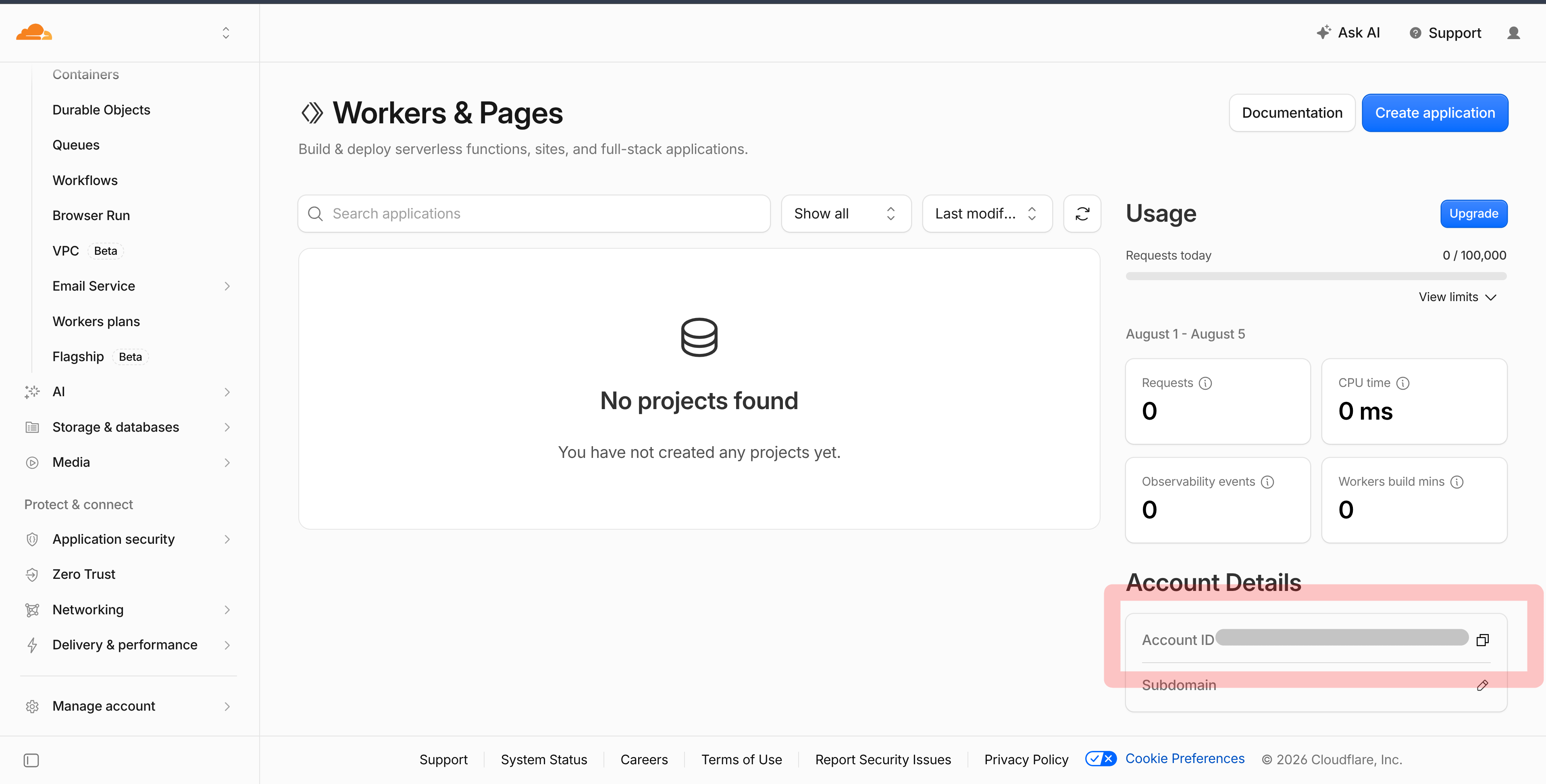Click the Delivery & performance bolt icon
The height and width of the screenshot is (784, 1546).
(32, 645)
